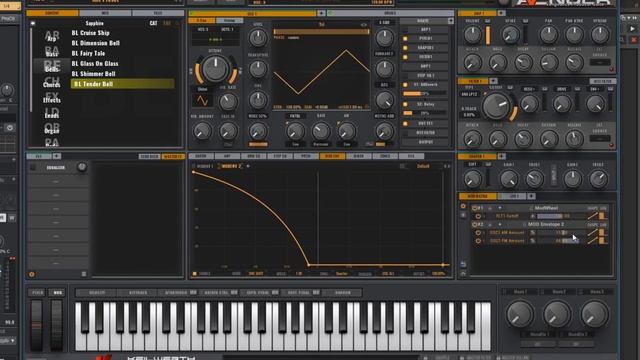
Task: Select the BL Cruise Ship preset
Action: point(90,33)
